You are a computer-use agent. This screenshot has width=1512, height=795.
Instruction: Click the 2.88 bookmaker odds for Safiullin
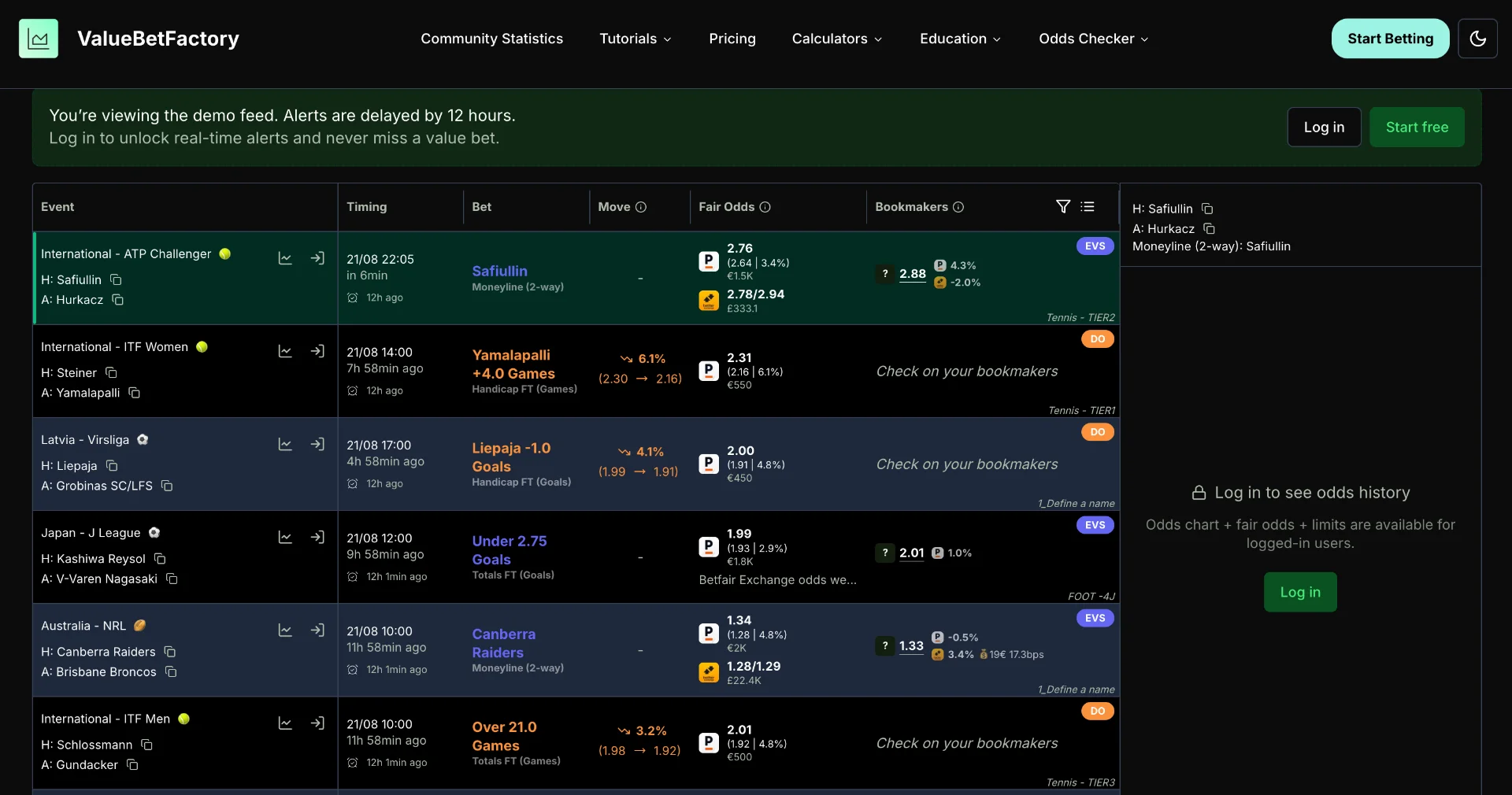912,274
